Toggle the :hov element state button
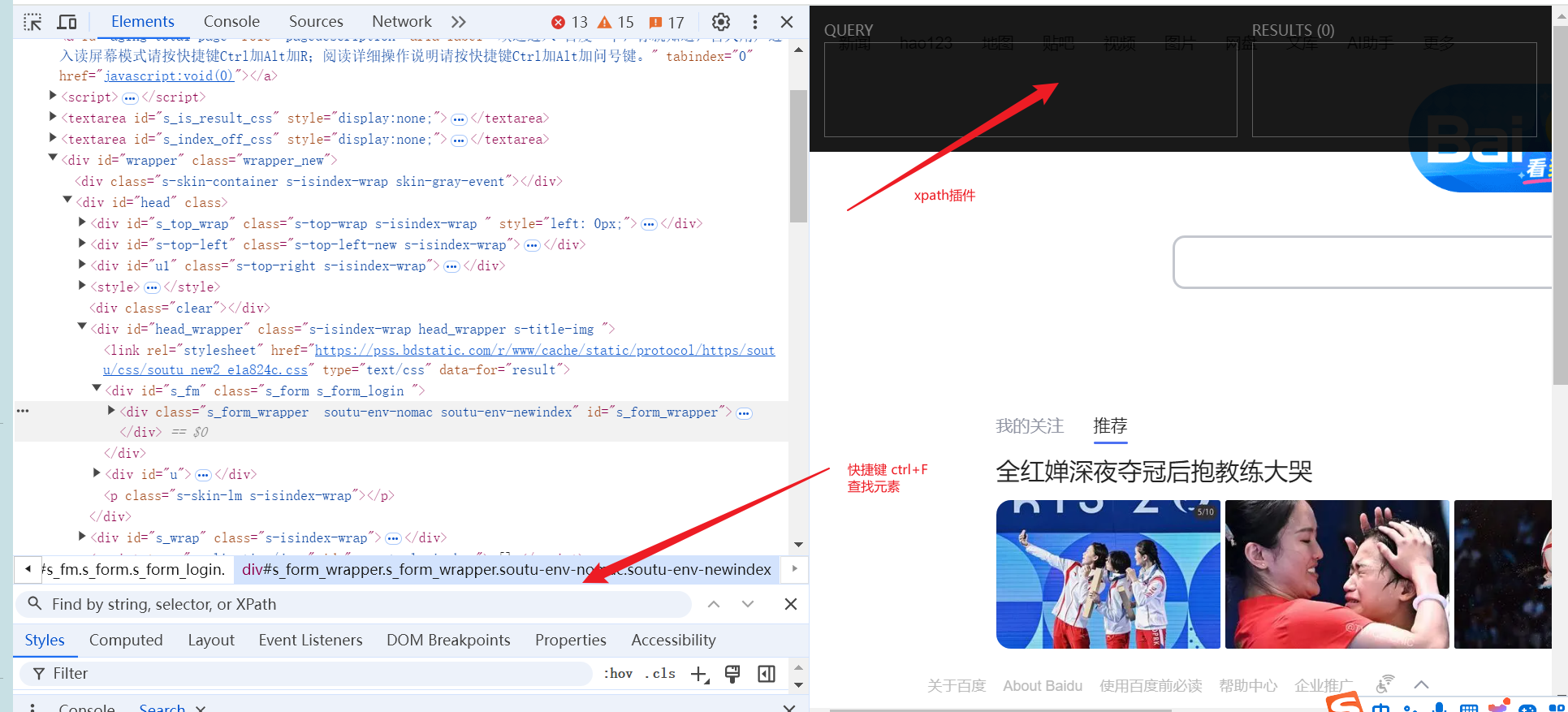The width and height of the screenshot is (1568, 712). (619, 674)
